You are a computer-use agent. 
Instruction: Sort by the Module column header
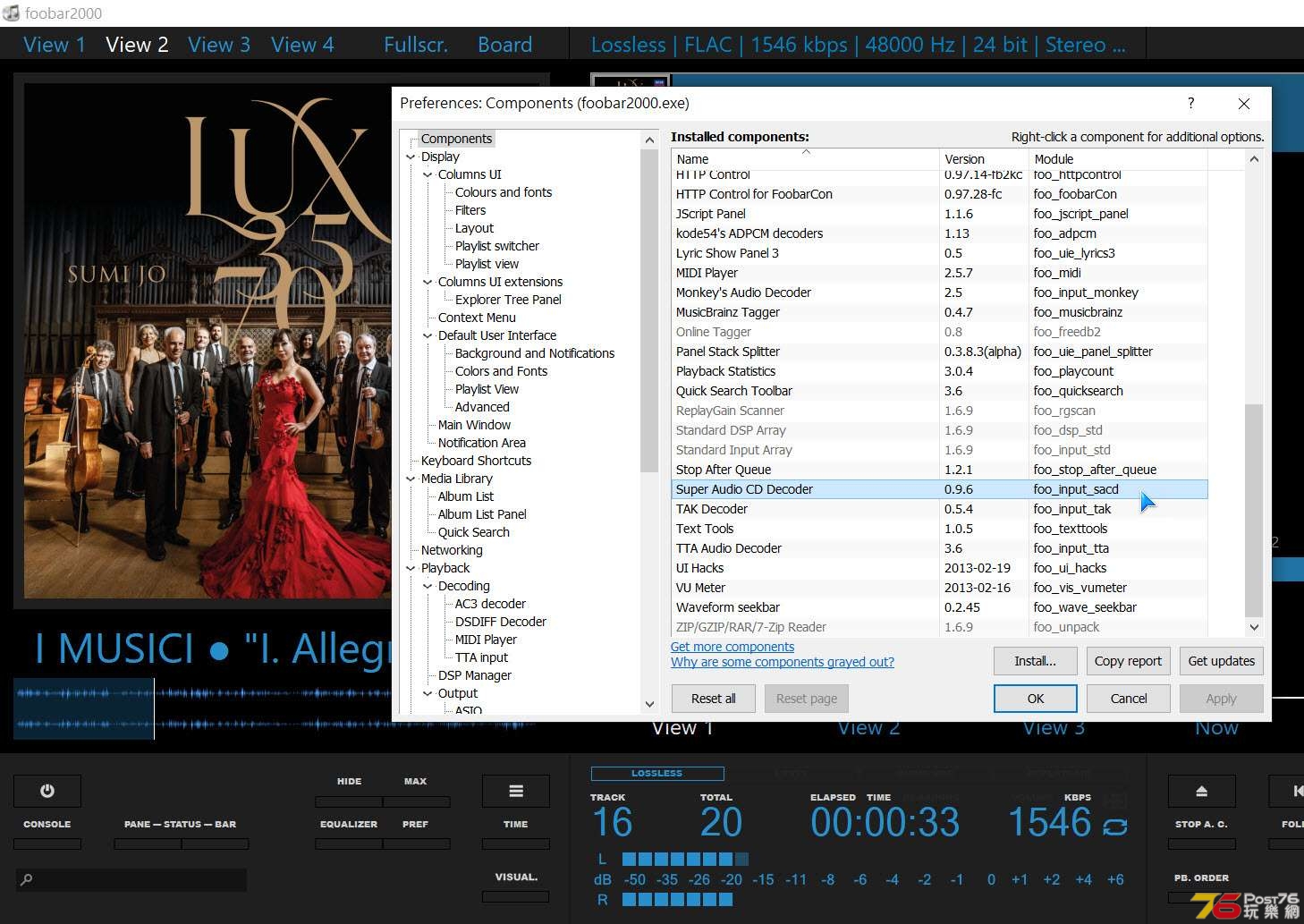click(1118, 159)
